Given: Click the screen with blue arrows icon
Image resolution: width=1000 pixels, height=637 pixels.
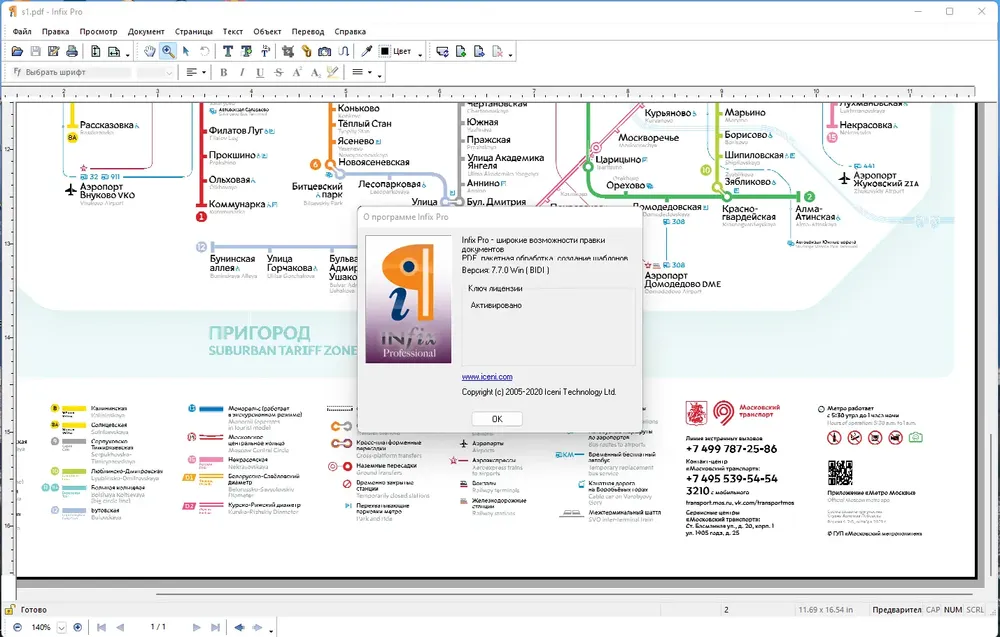Looking at the screenshot, I should tap(443, 52).
